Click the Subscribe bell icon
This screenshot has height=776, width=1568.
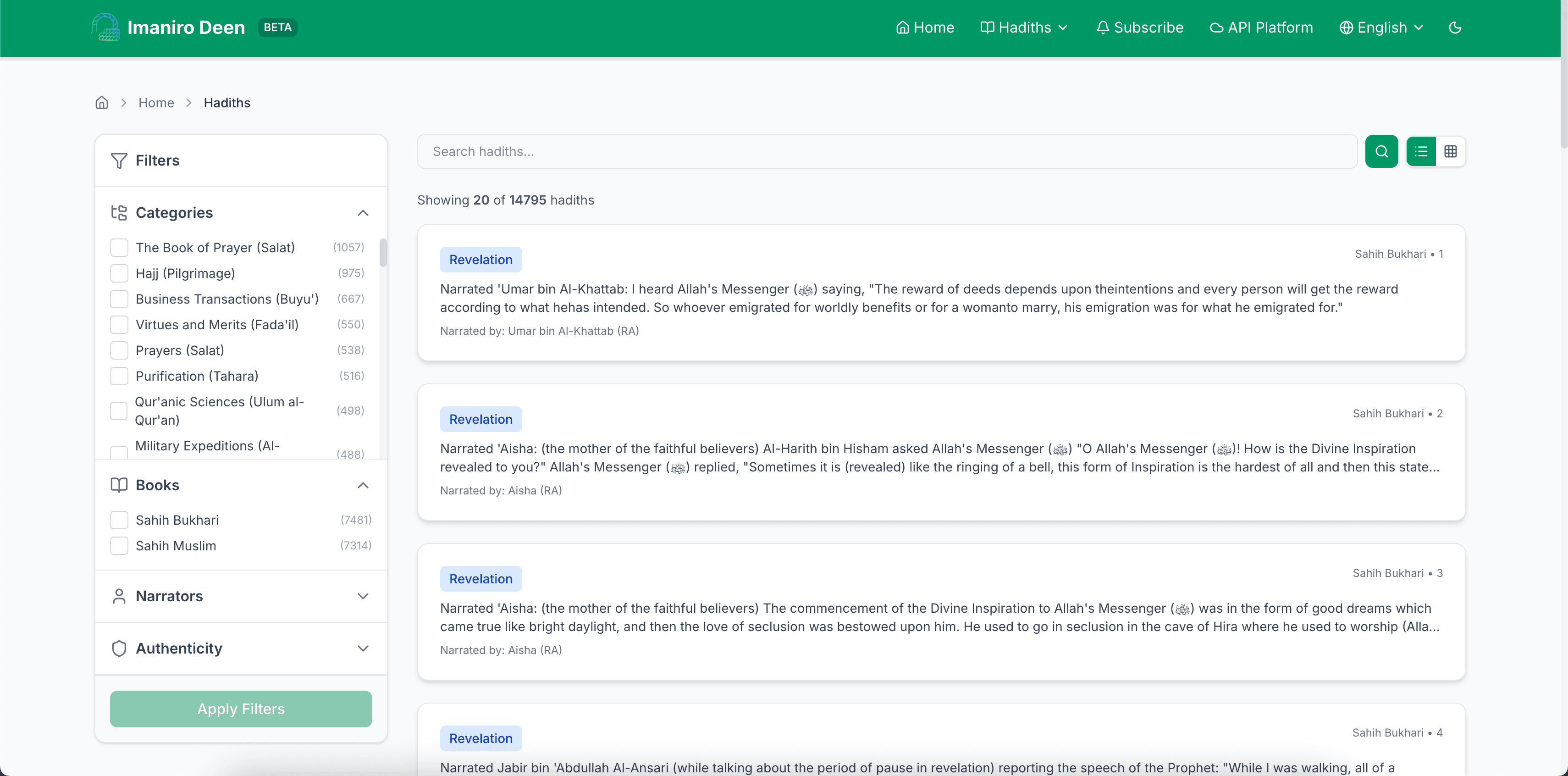pyautogui.click(x=1102, y=28)
